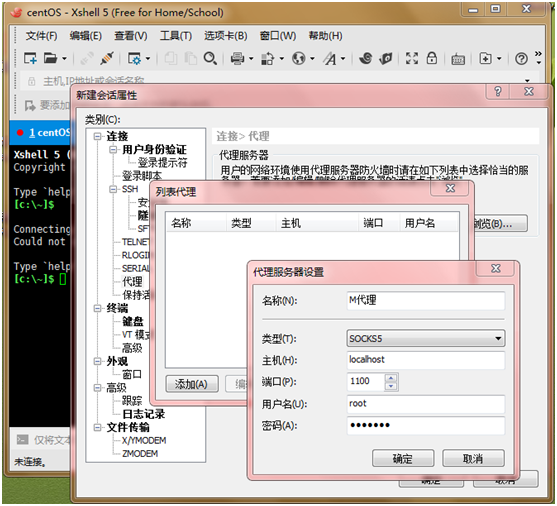
Task: Open the 查看(V) menu
Action: click(131, 36)
